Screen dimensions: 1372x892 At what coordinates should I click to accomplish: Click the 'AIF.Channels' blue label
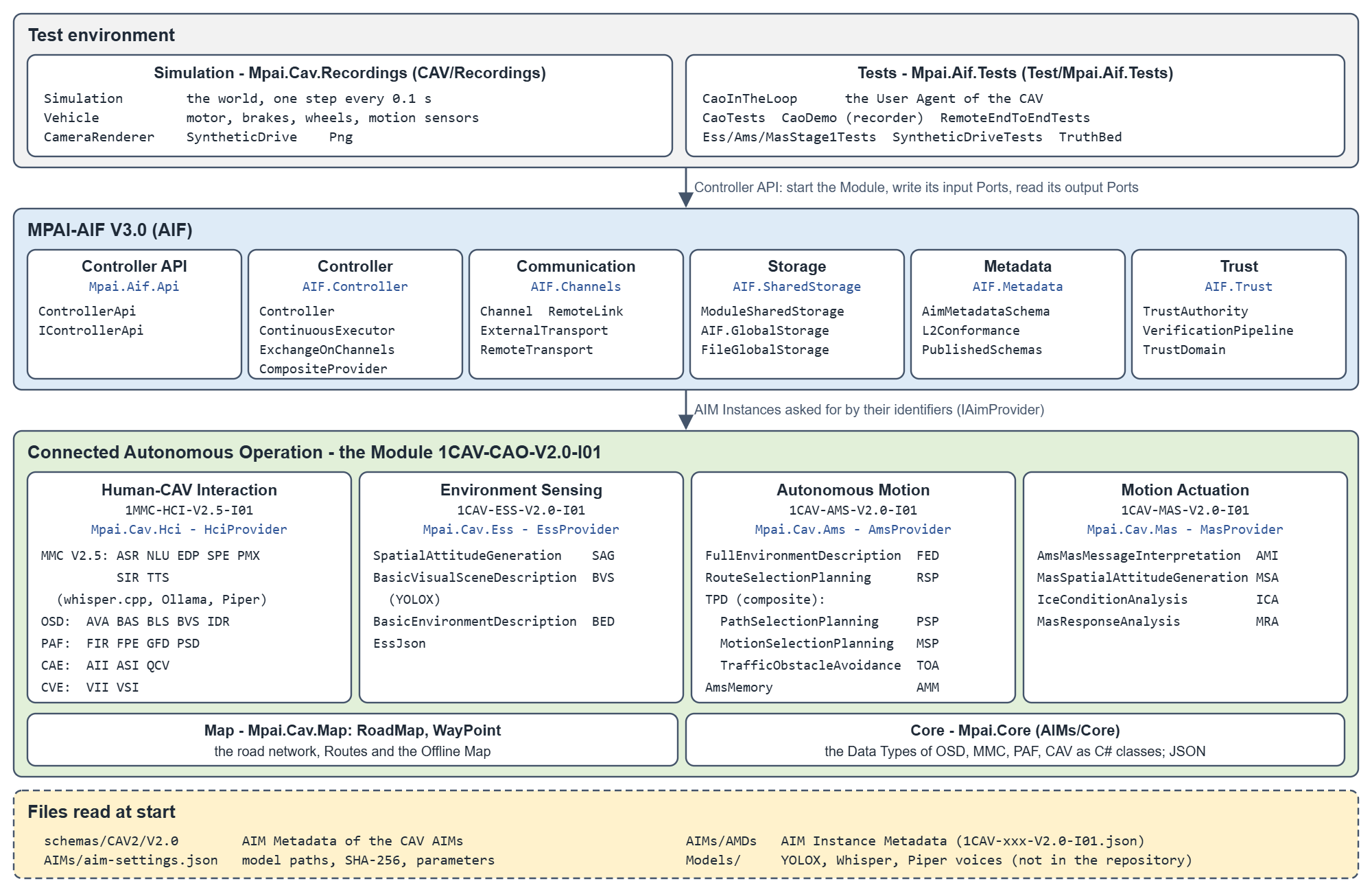click(x=576, y=287)
